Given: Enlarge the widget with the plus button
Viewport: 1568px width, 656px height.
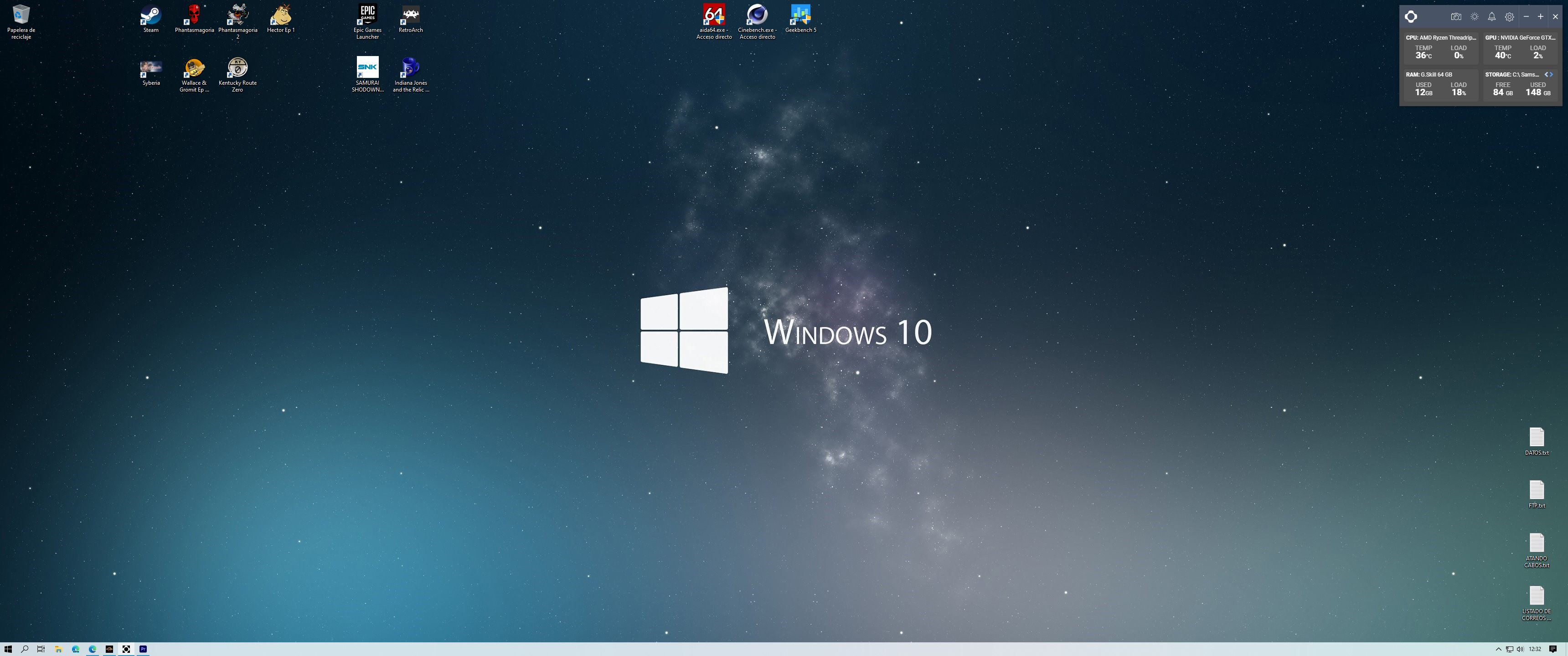Looking at the screenshot, I should pos(1541,17).
